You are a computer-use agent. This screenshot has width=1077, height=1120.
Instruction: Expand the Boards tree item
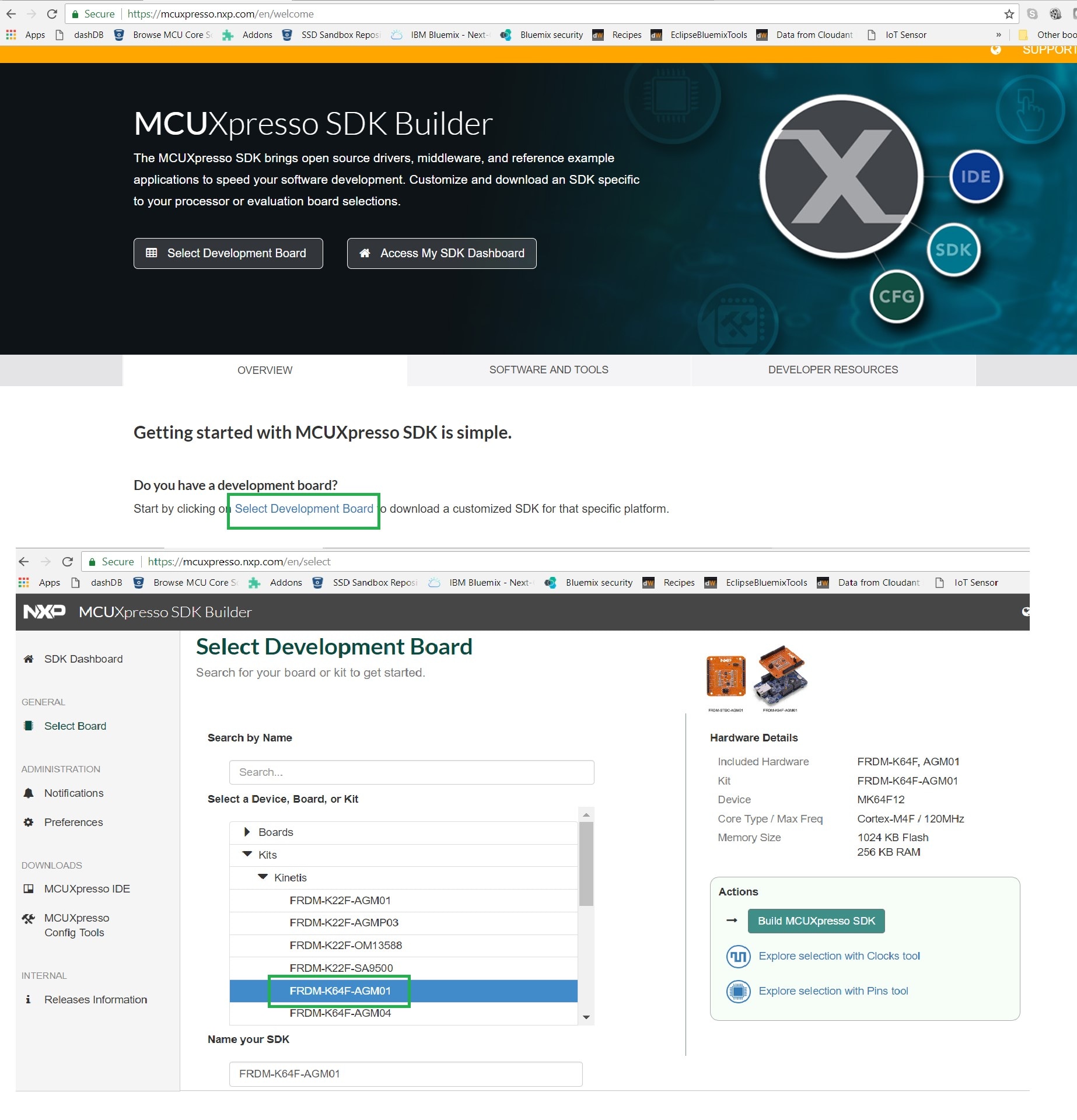(x=247, y=832)
